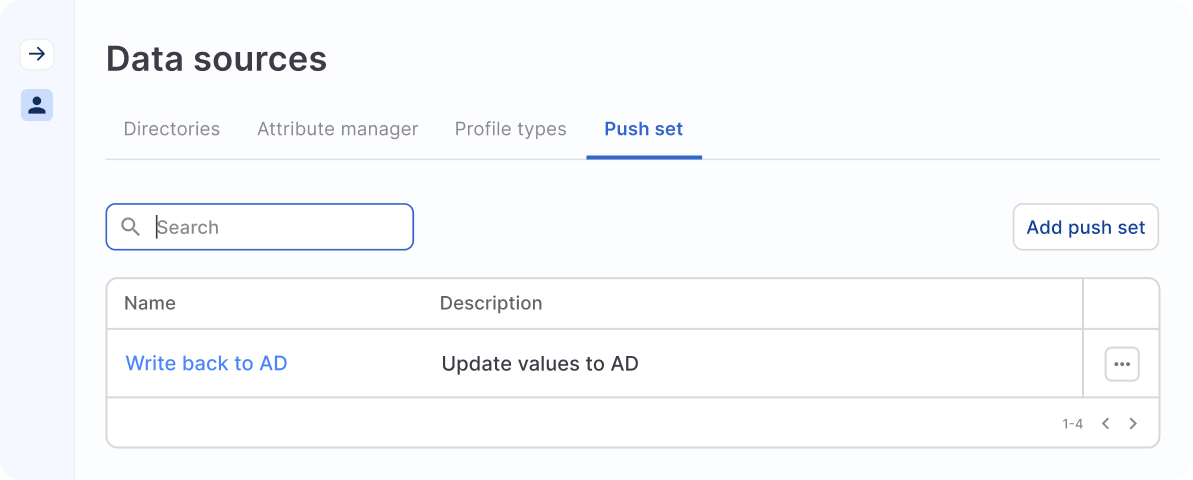
Task: Click the Name column header
Action: click(150, 303)
